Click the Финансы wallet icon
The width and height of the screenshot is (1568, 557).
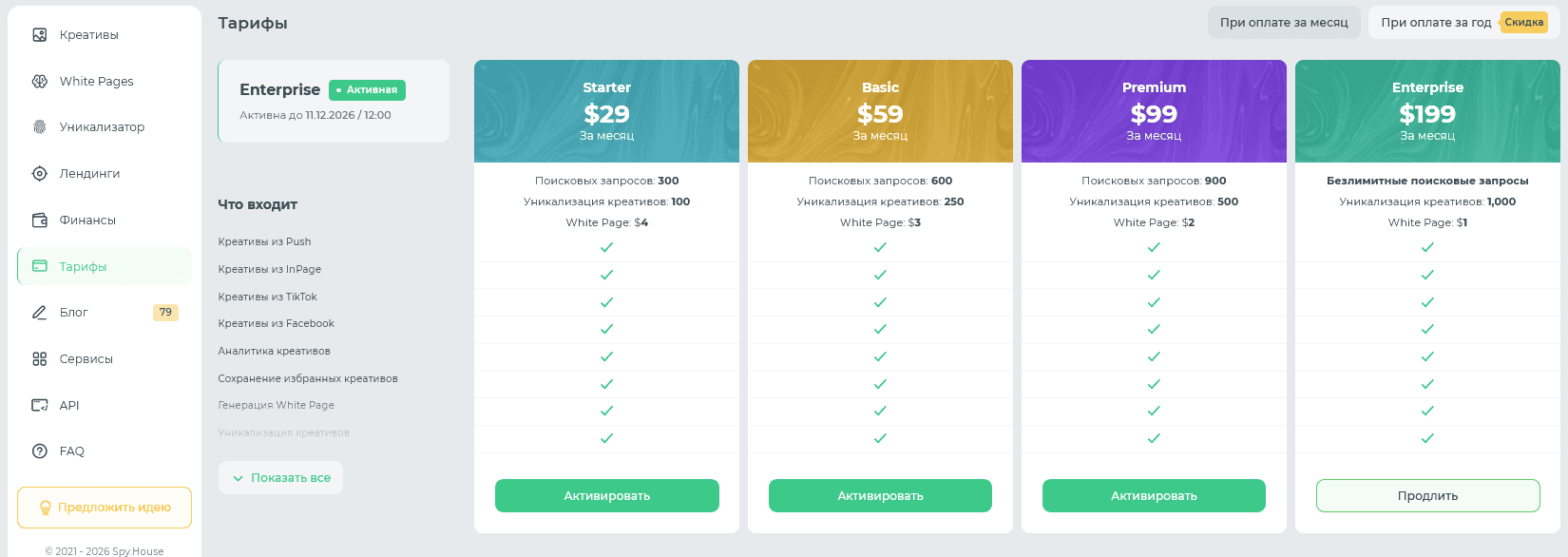40,221
